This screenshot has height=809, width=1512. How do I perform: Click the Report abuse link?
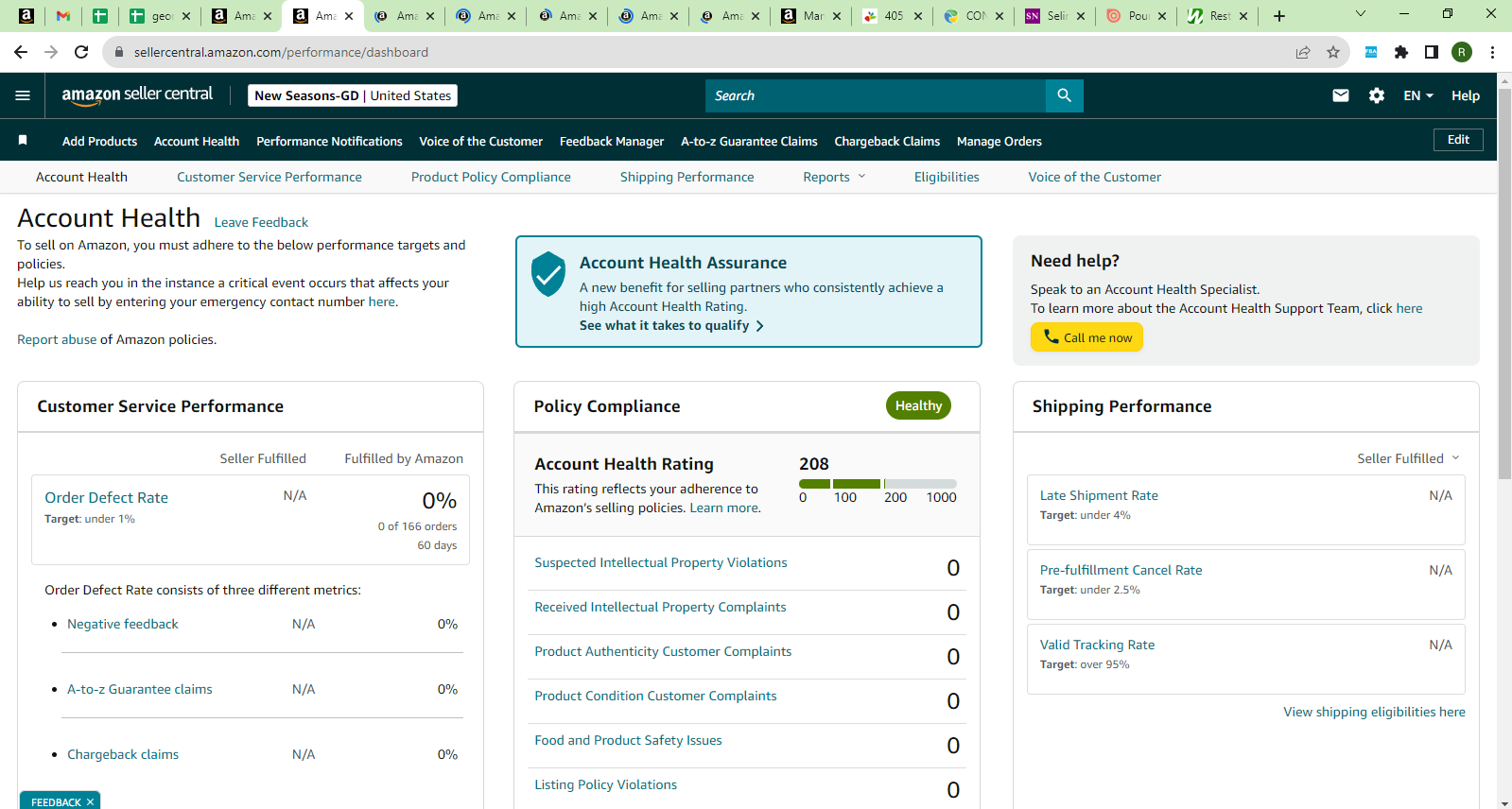click(57, 339)
